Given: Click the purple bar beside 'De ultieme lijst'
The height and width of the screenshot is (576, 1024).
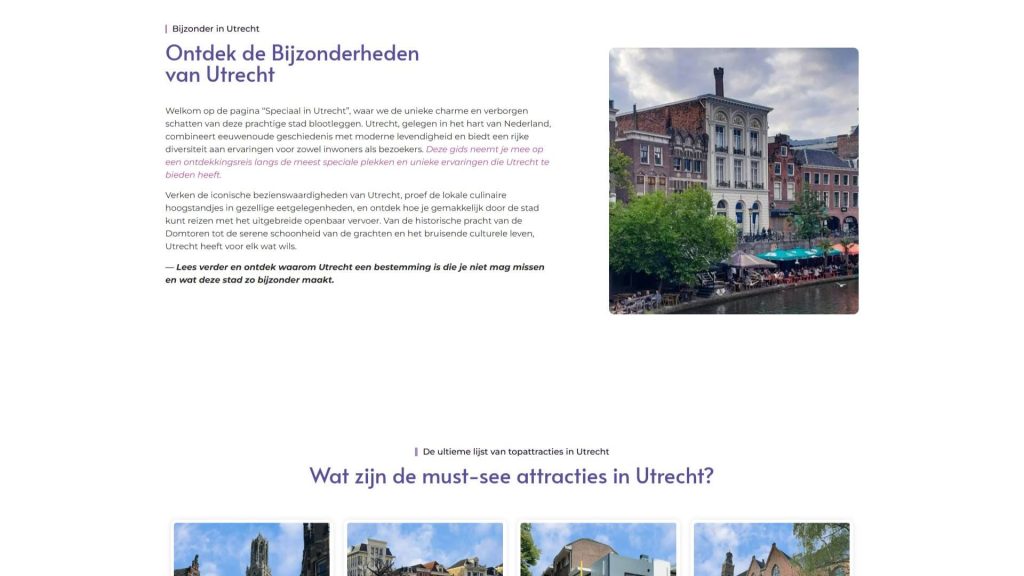Looking at the screenshot, I should 416,452.
